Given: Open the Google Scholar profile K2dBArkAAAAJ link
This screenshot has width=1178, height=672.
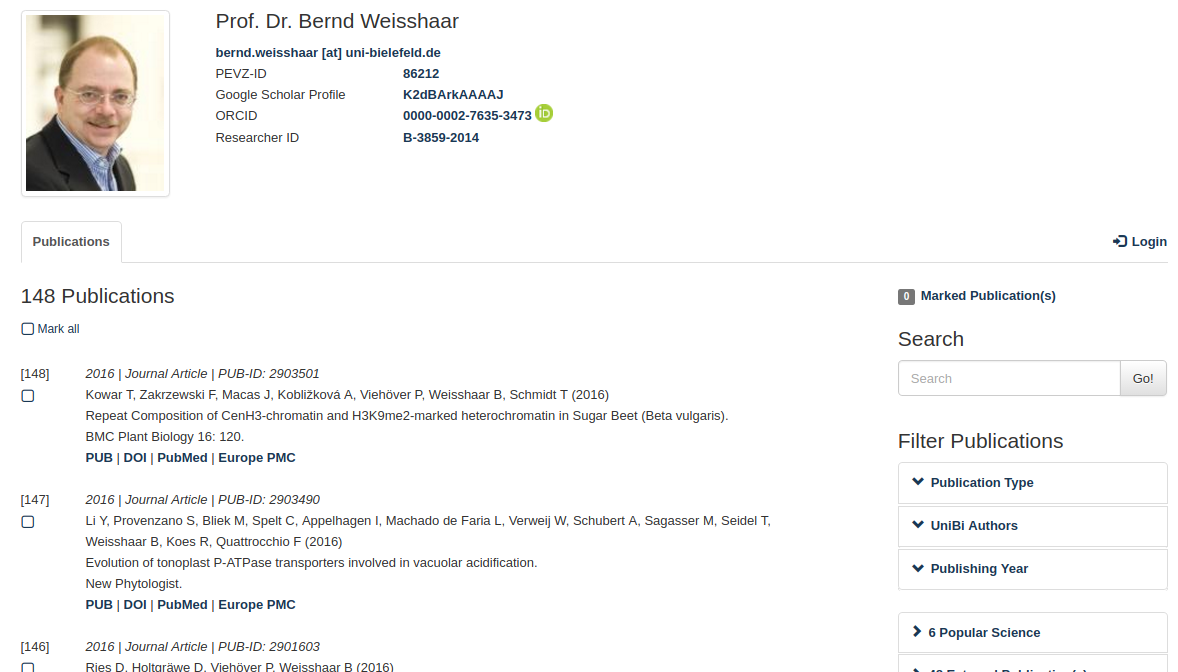Looking at the screenshot, I should click(x=453, y=95).
